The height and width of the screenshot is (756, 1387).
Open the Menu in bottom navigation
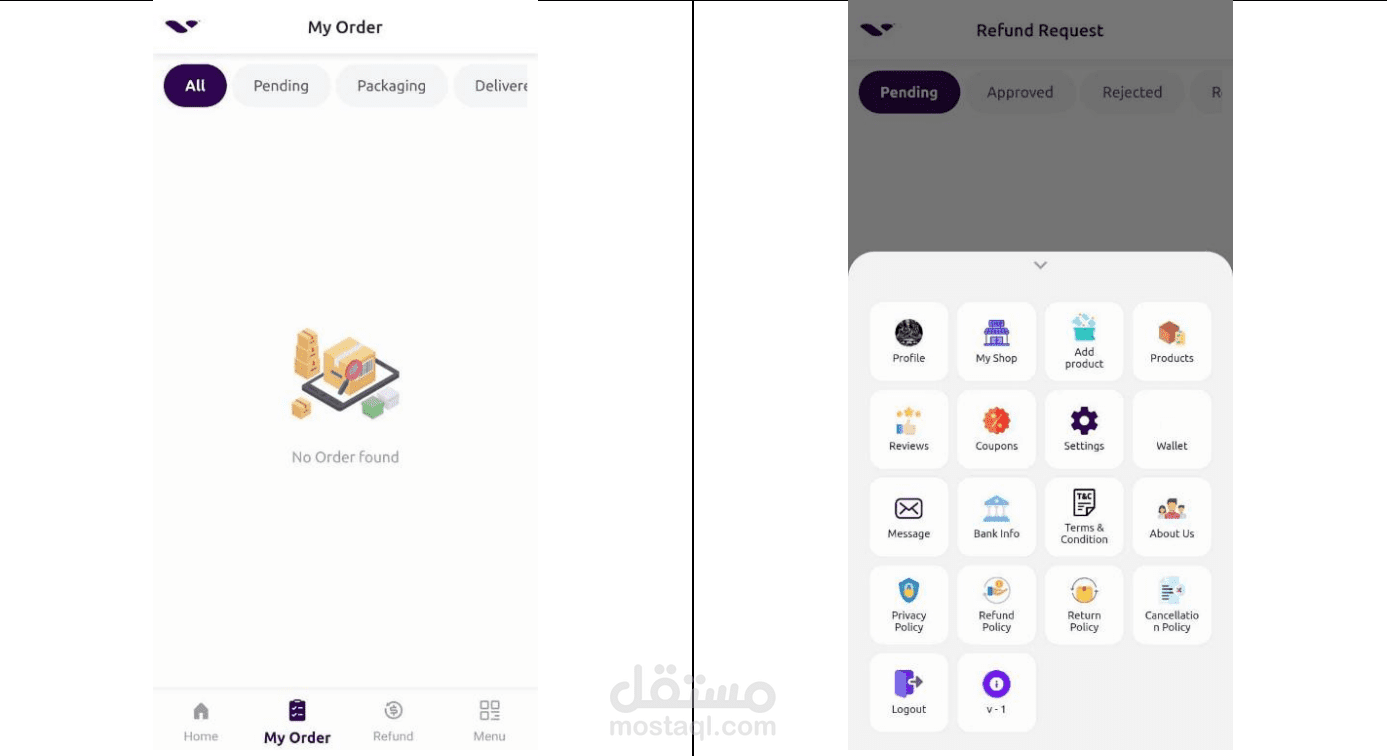point(489,722)
